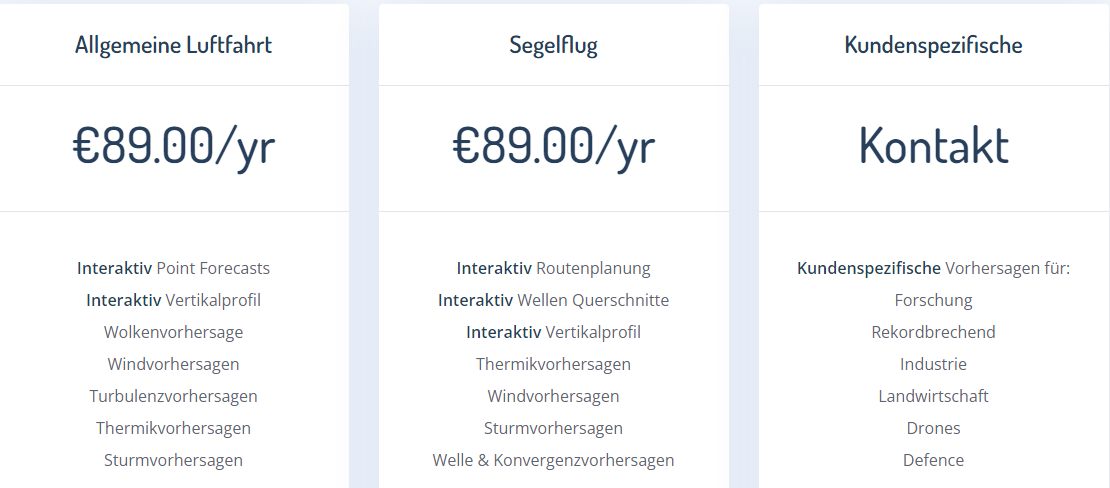Click the Allgemeine Luftfahrt plan heading
Viewport: 1110px width, 488px height.
pyautogui.click(x=173, y=45)
